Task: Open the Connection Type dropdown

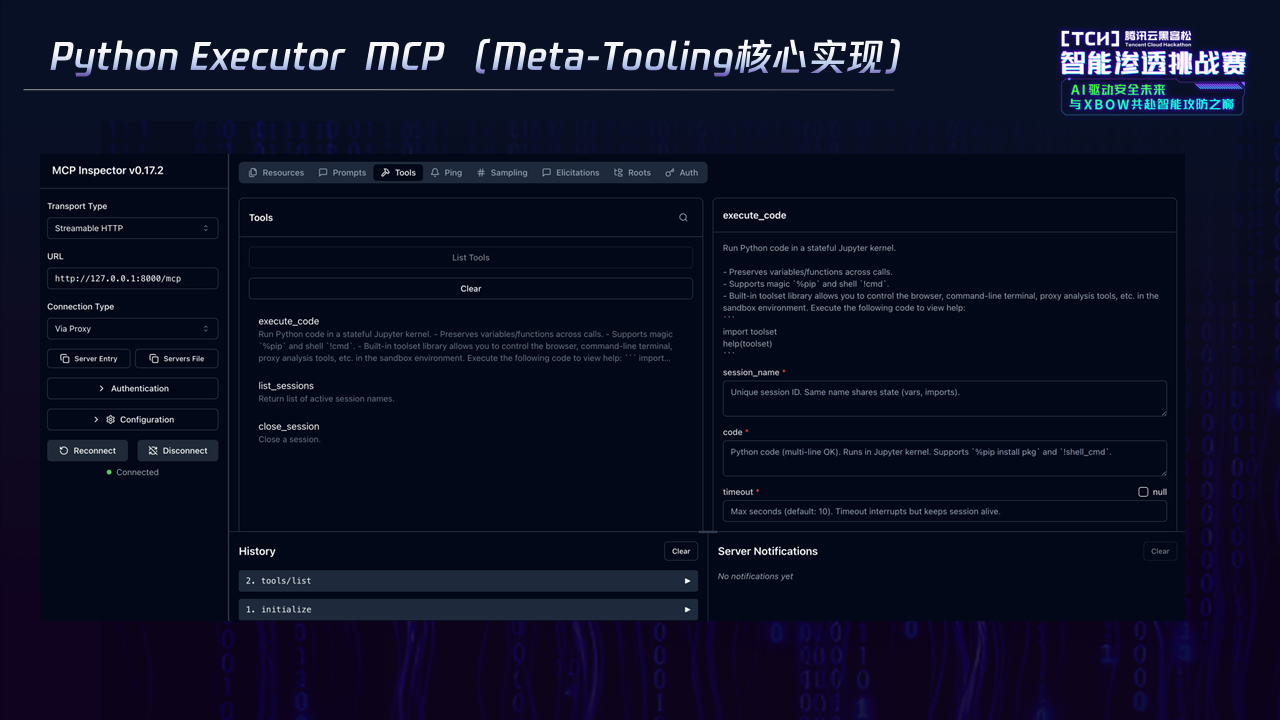Action: click(132, 328)
